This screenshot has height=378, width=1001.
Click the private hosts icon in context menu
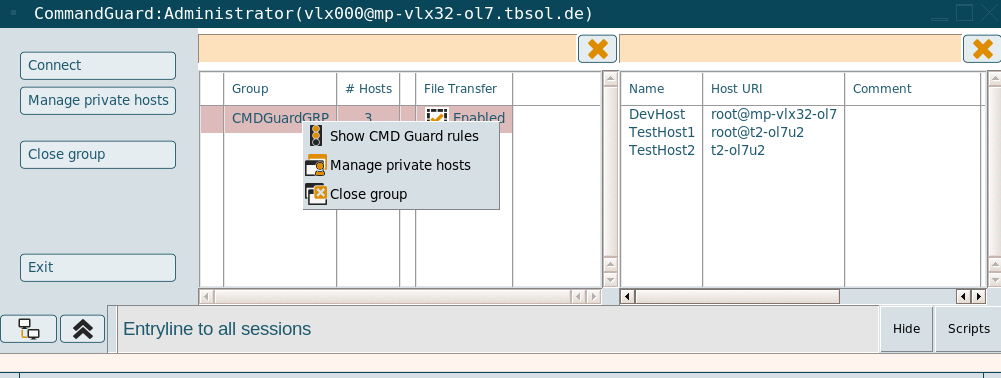point(316,165)
